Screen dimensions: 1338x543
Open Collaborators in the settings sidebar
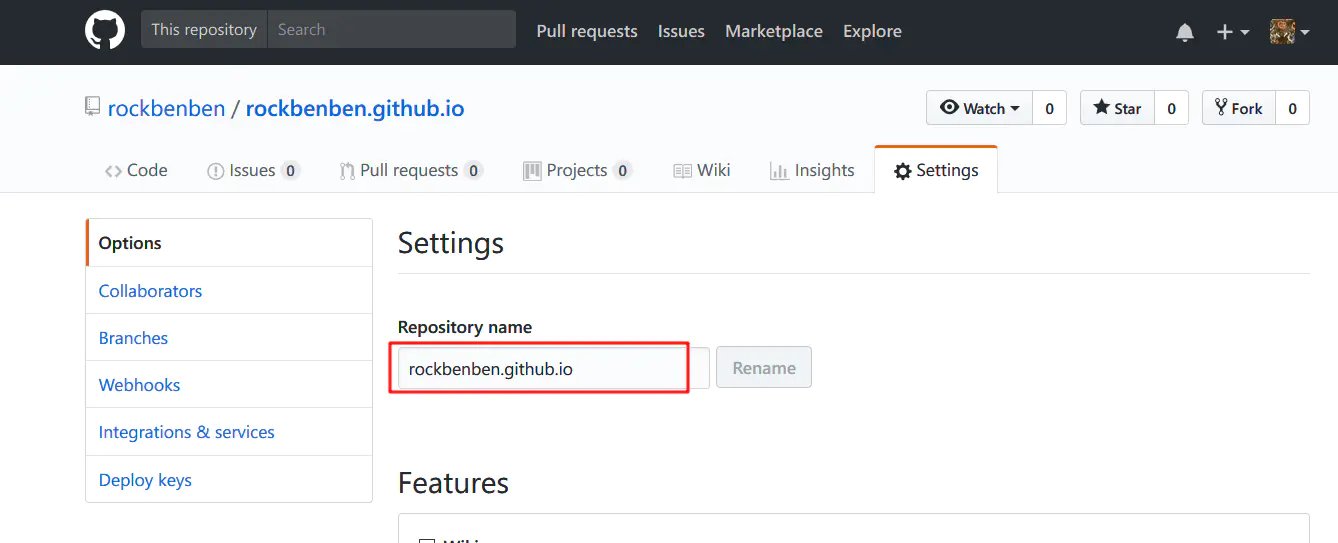pos(150,291)
